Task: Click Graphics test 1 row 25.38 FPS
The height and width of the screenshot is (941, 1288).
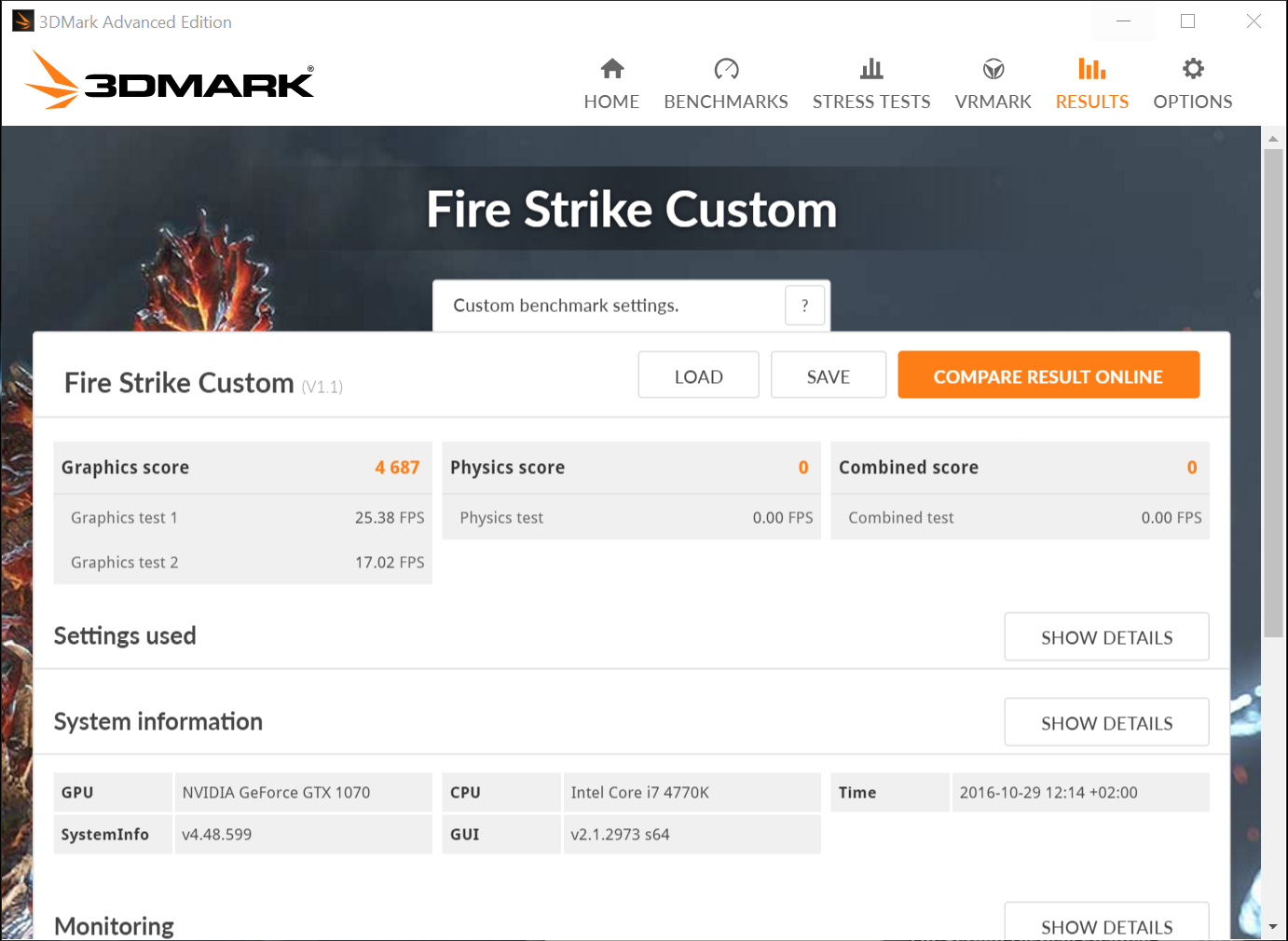Action: [243, 517]
